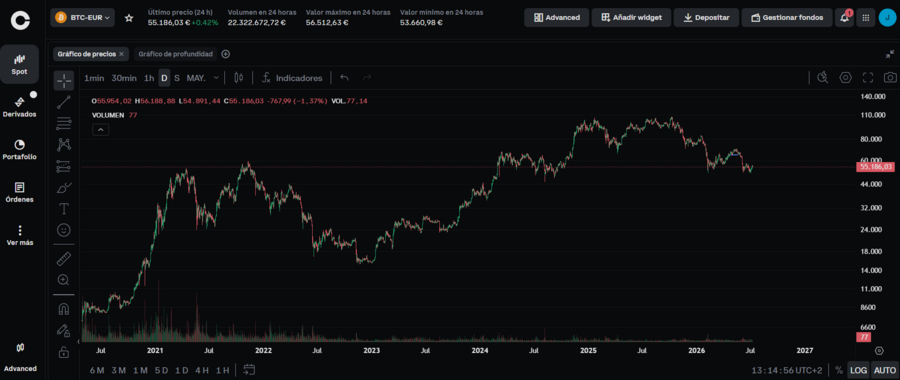
Task: Select the zoom-in tool
Action: click(64, 280)
